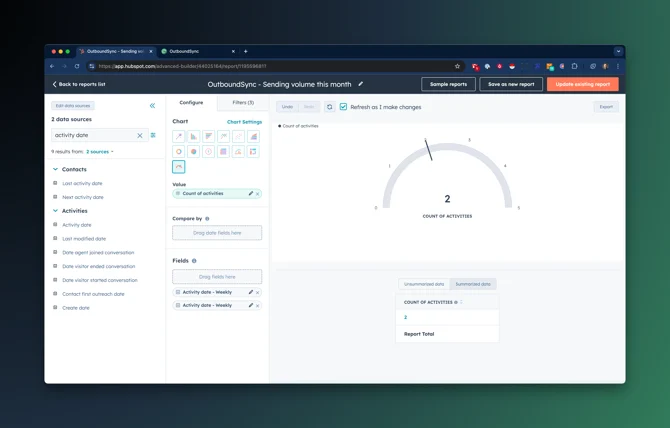This screenshot has width=670, height=428.
Task: Edit the Count of activities value
Action: tap(251, 193)
